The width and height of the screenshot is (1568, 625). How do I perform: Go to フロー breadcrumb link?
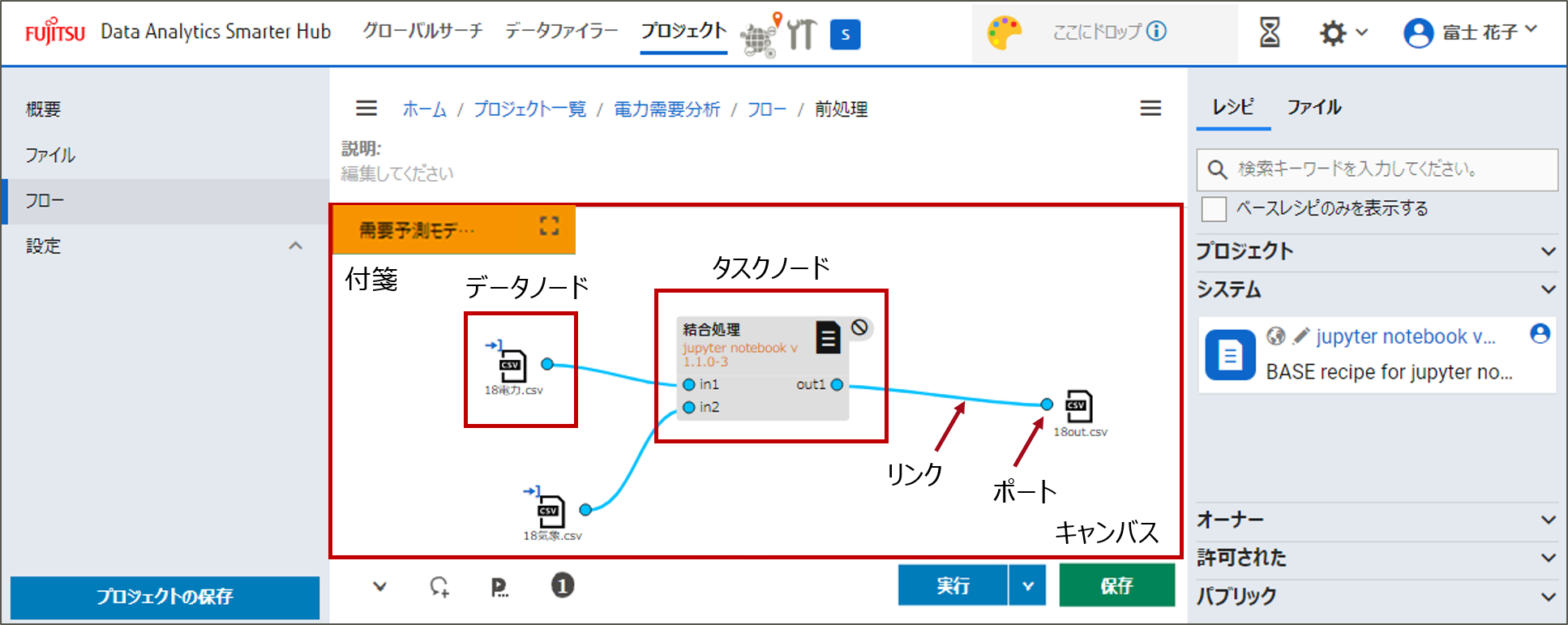click(x=767, y=109)
